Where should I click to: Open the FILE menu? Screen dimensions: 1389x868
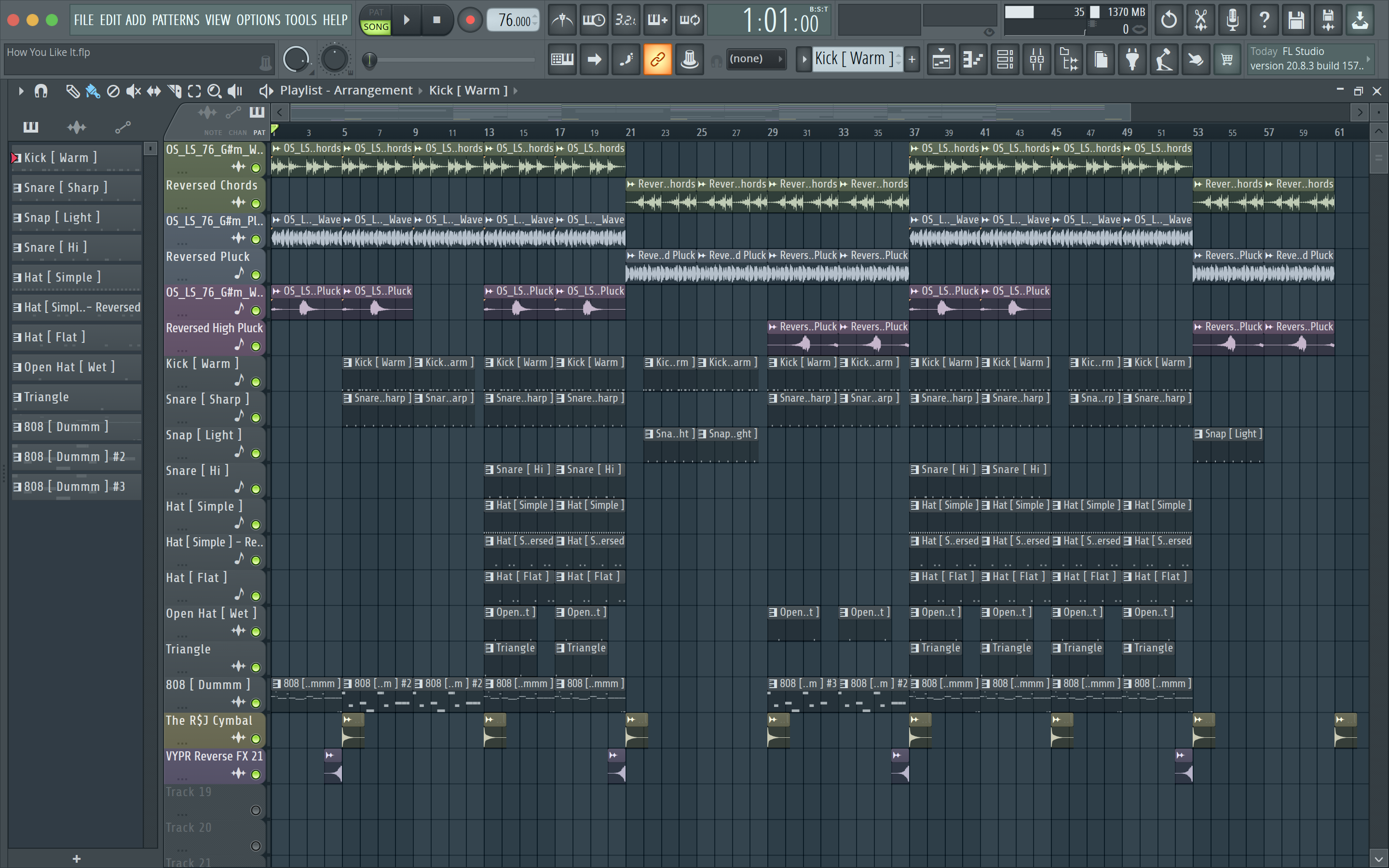coord(84,20)
